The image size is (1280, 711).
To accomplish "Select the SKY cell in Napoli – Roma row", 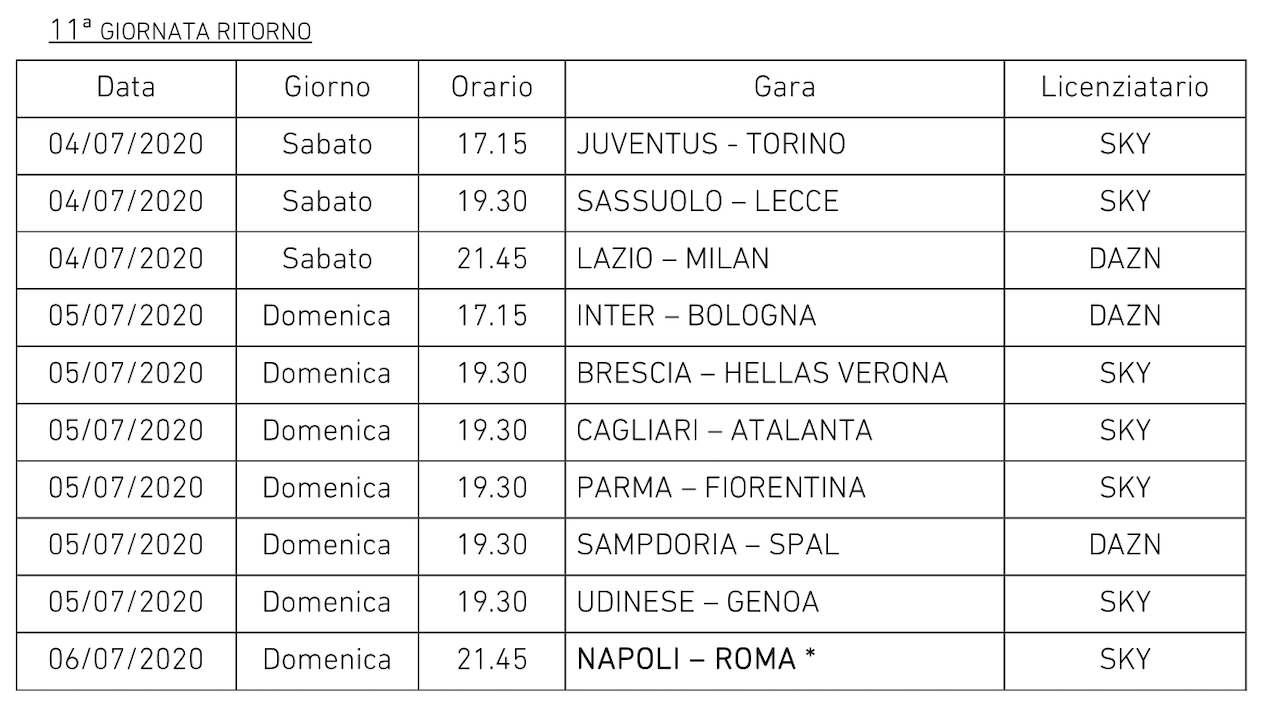I will pos(1125,660).
